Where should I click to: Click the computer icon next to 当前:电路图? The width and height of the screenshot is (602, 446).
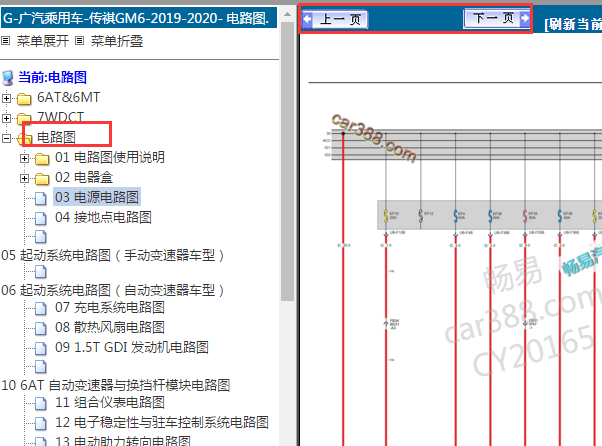tap(8, 78)
